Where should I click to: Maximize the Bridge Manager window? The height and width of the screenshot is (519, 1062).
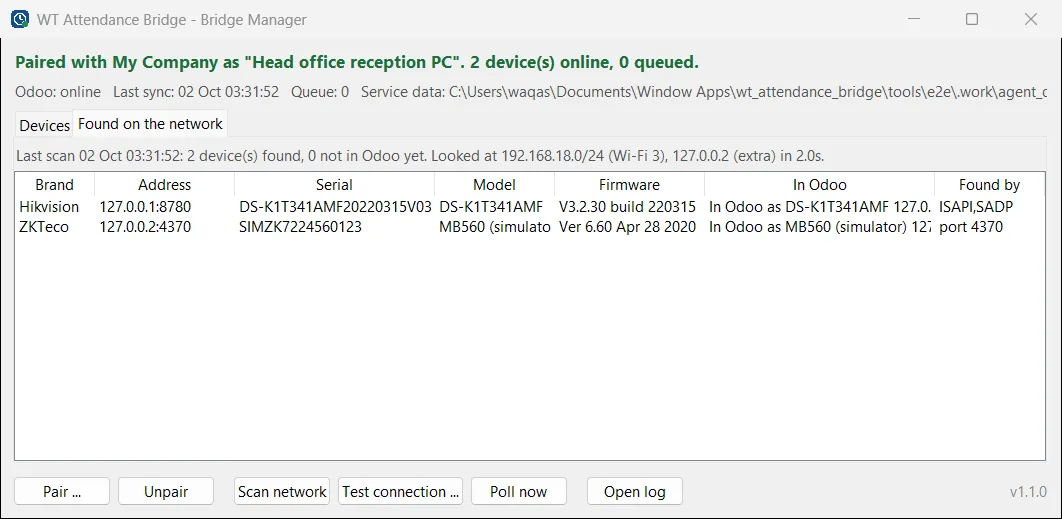(x=972, y=19)
